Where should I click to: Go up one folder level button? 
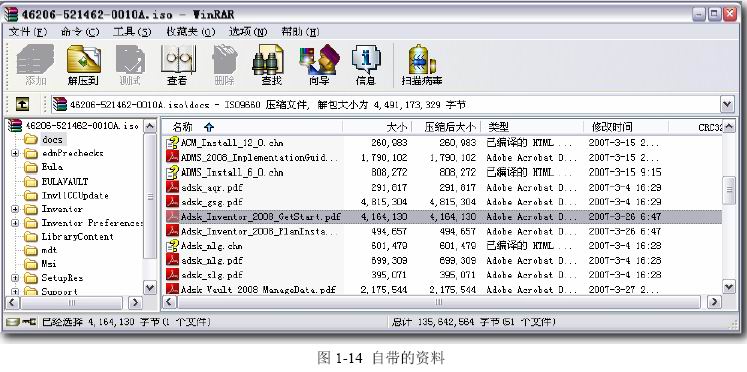coord(22,104)
